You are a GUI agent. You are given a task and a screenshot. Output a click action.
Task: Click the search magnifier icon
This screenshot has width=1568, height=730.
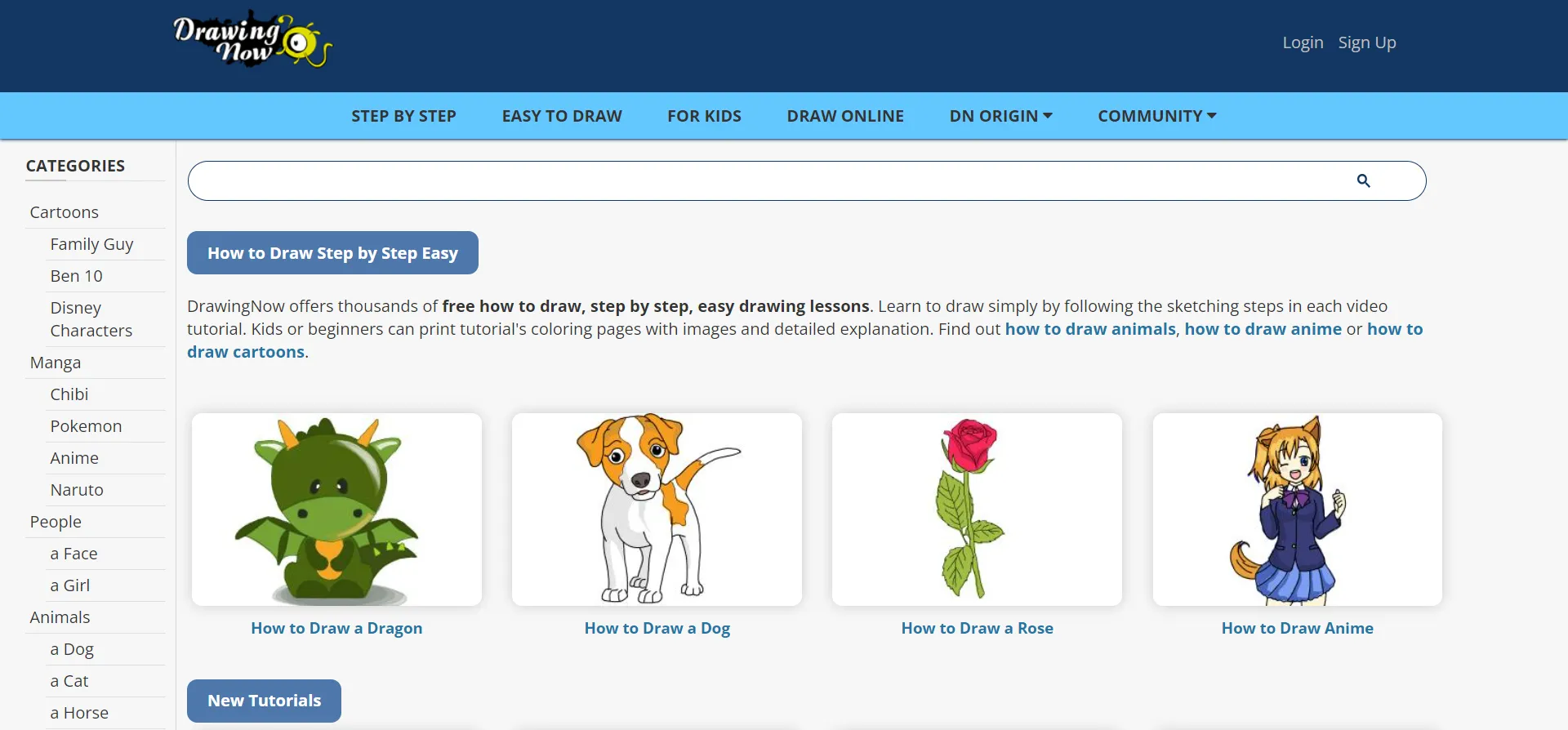tap(1363, 180)
